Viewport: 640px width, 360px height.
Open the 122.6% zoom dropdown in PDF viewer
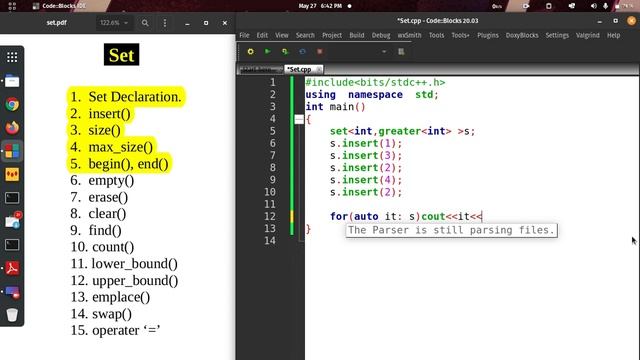[114, 23]
